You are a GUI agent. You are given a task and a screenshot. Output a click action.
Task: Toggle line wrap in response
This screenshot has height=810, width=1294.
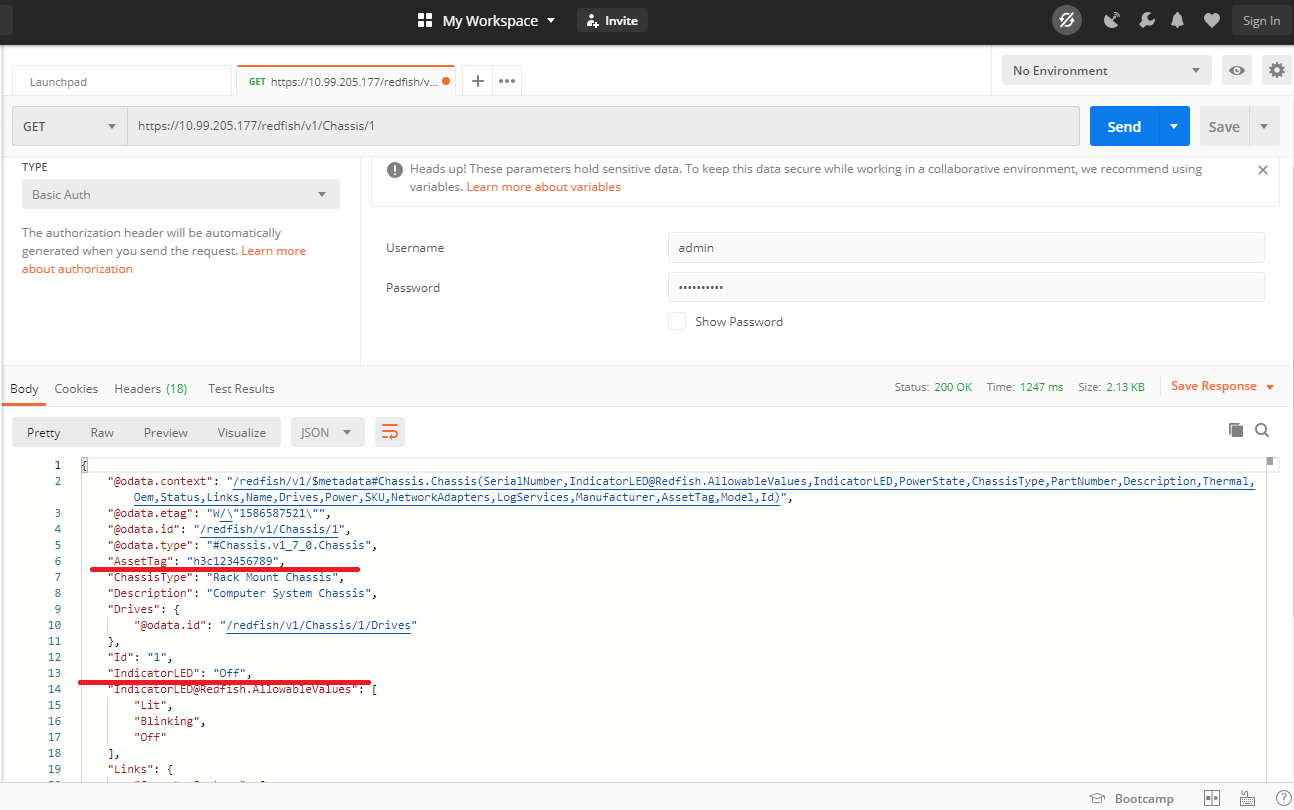(390, 432)
